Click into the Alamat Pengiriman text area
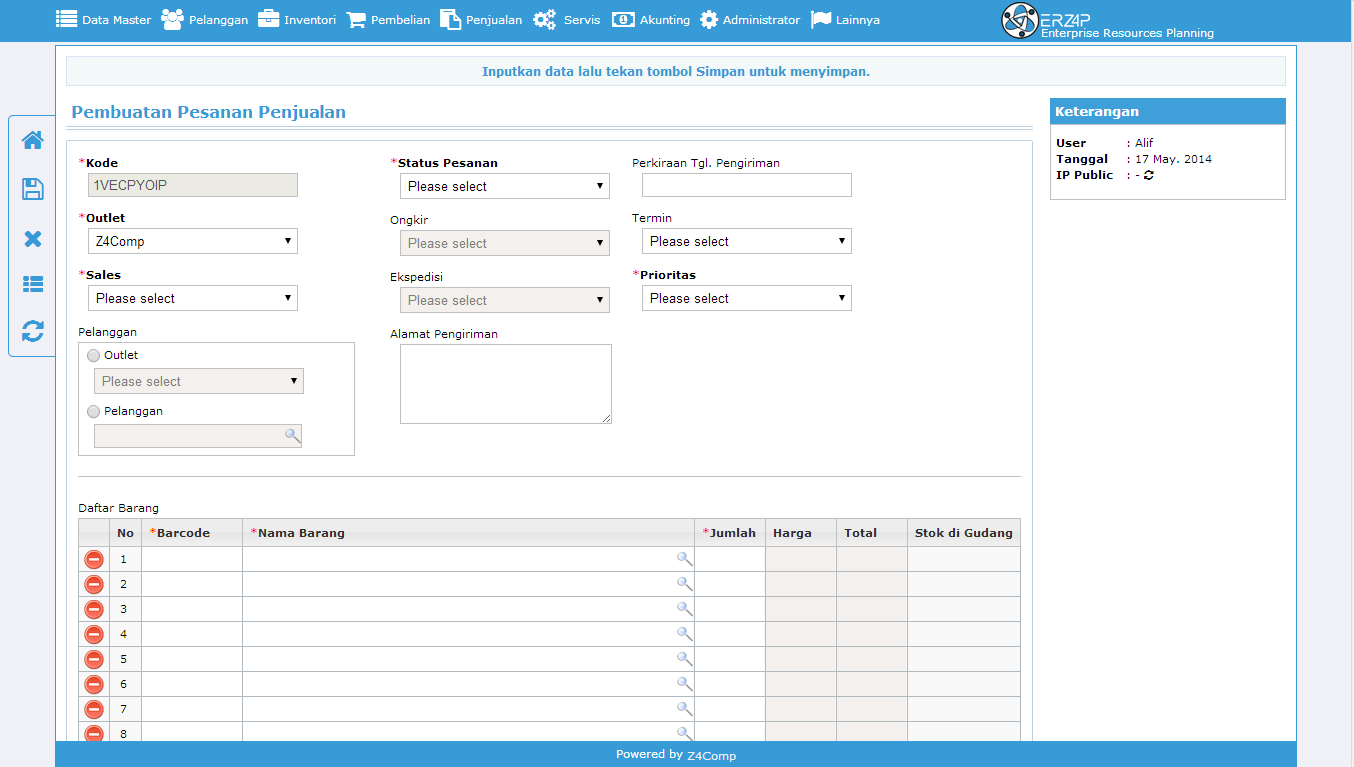 [x=506, y=384]
